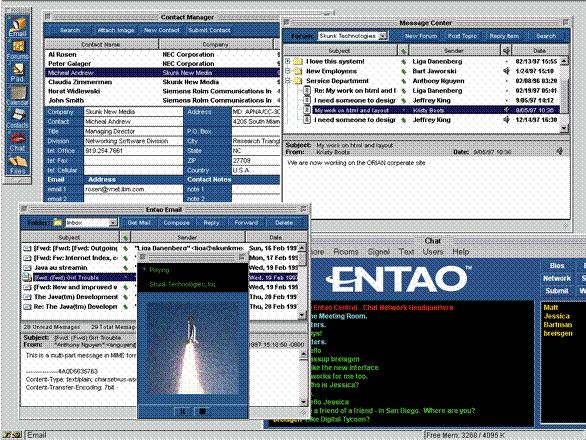586x440 pixels.
Task: Select chat user Jessica
Action: [x=556, y=316]
